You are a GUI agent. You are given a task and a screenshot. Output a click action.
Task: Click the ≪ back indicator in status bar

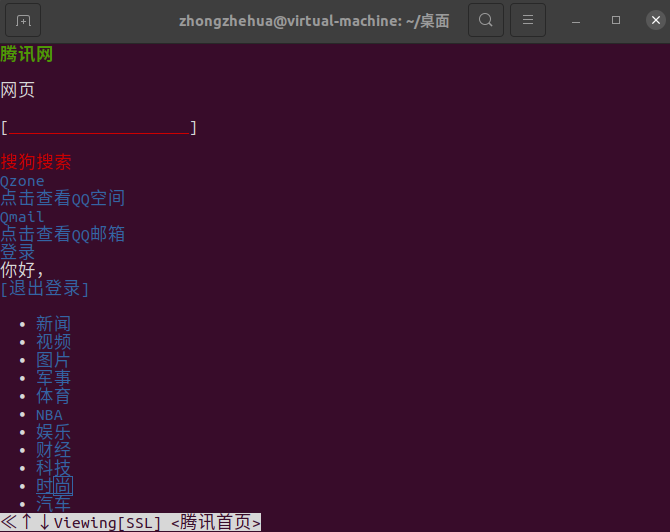point(9,522)
